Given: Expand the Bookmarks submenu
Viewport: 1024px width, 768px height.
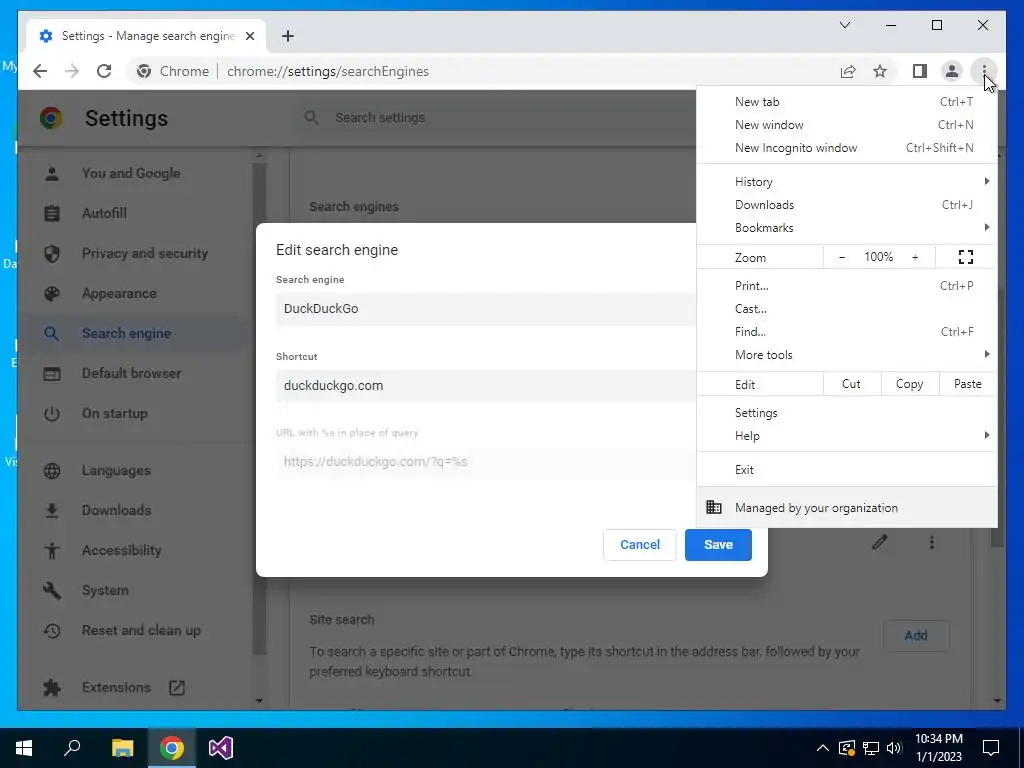Looking at the screenshot, I should pos(847,227).
